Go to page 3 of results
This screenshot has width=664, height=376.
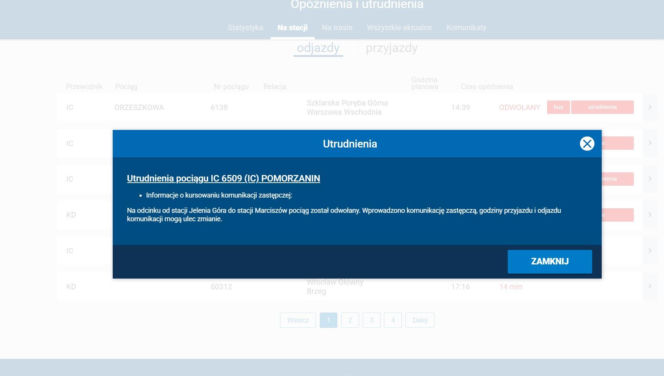click(371, 320)
